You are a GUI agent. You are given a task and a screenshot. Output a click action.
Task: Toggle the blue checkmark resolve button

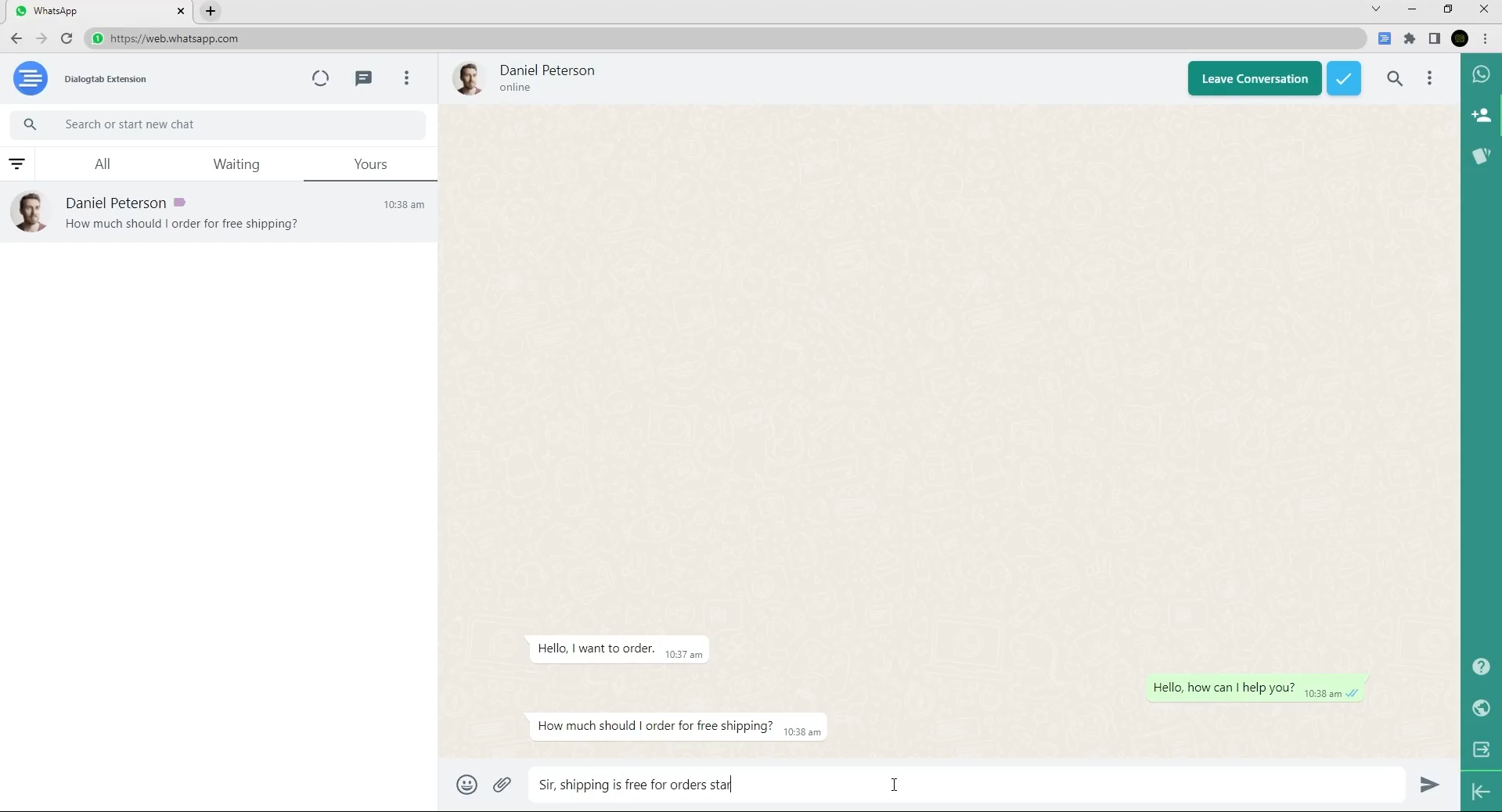pos(1343,78)
